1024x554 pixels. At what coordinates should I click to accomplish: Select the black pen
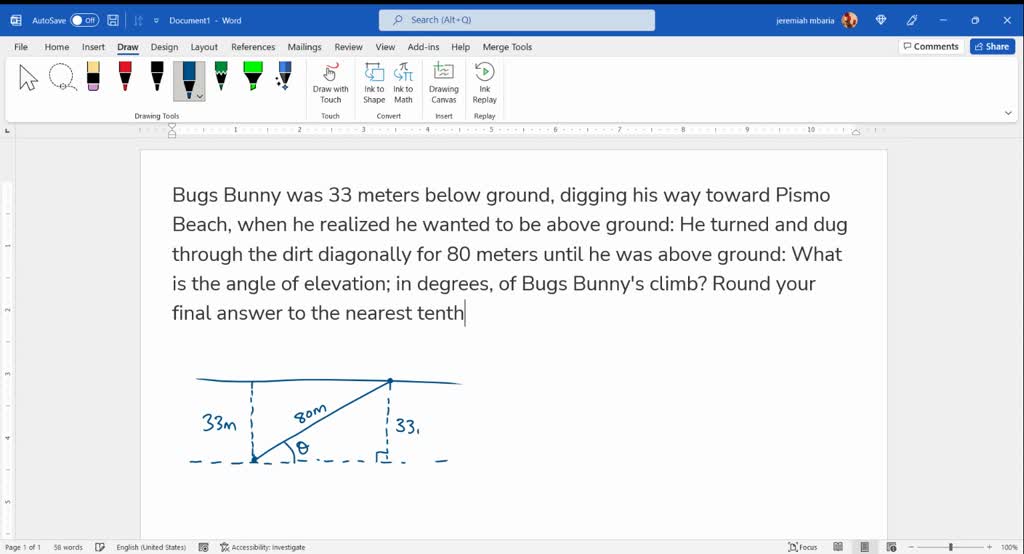[x=157, y=76]
